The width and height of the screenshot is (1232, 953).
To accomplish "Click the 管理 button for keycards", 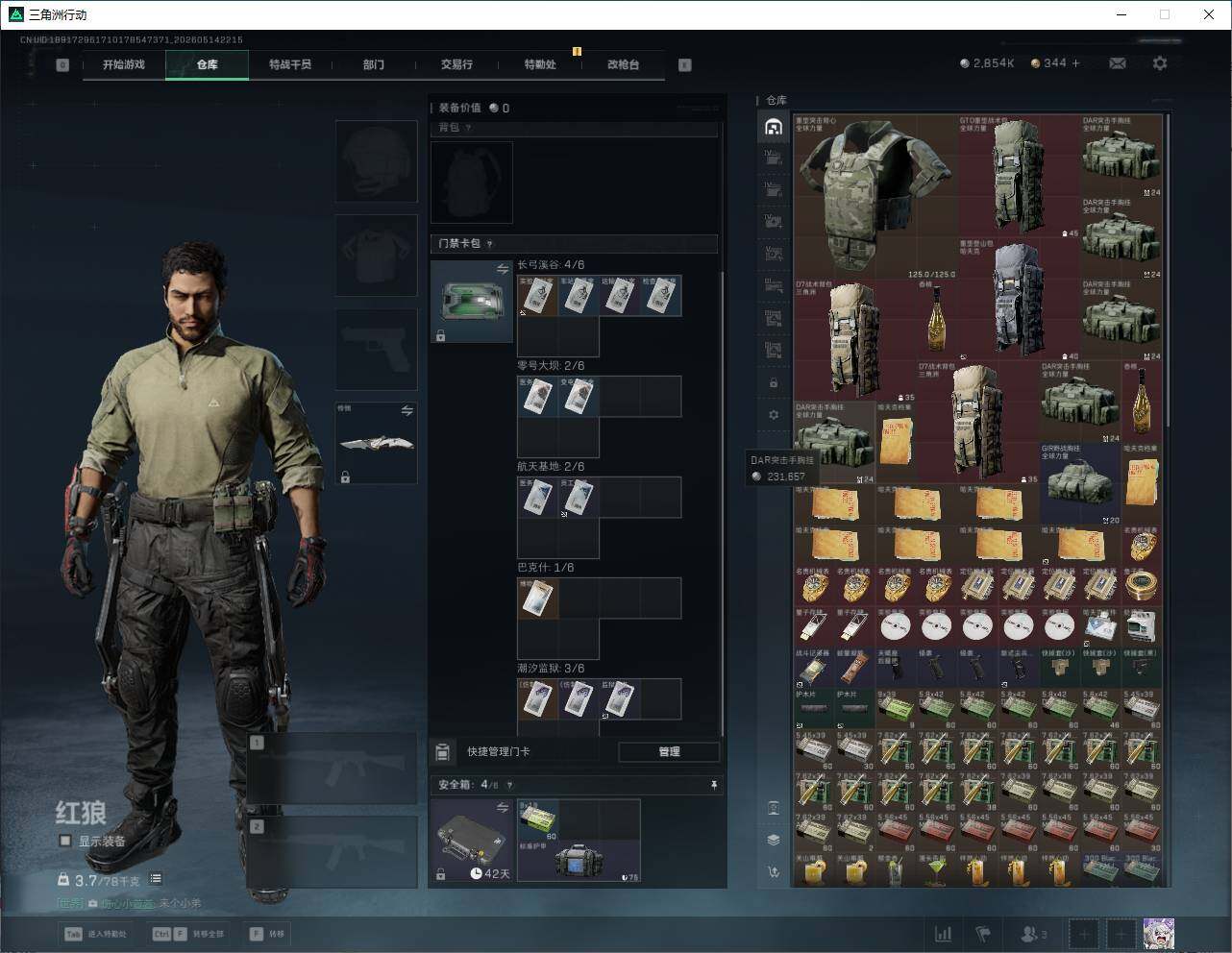I will click(x=670, y=751).
